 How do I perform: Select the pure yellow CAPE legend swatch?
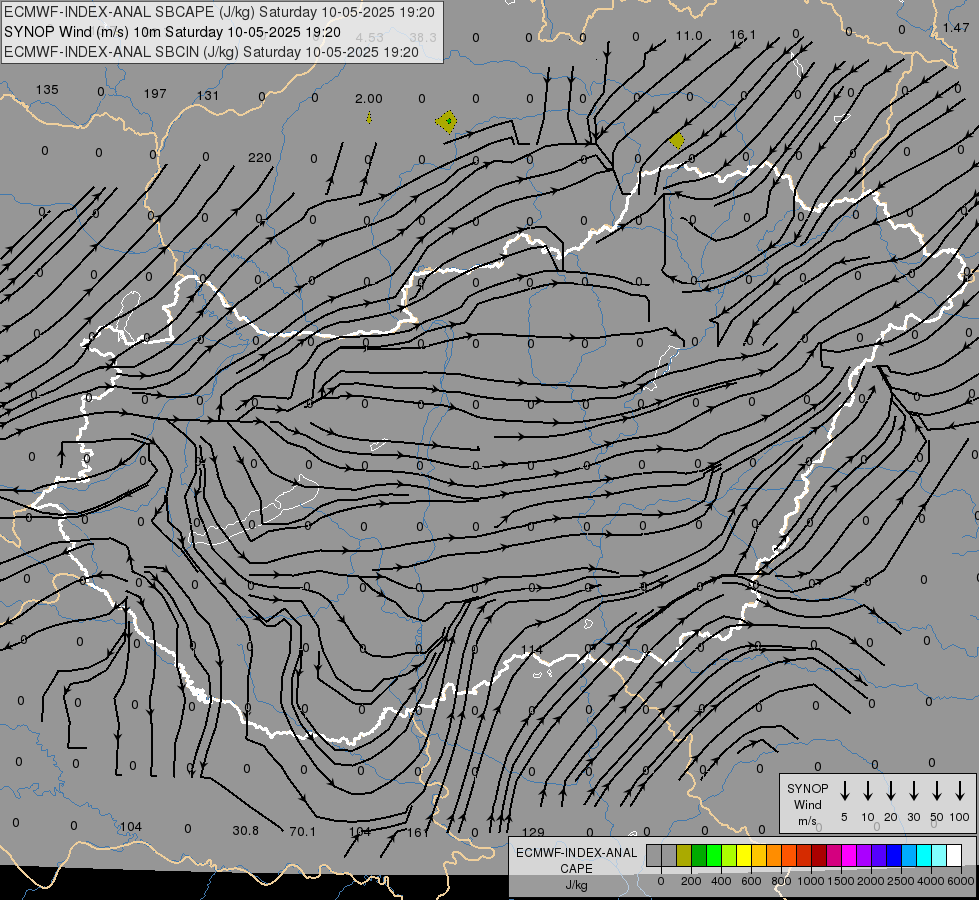point(744,855)
